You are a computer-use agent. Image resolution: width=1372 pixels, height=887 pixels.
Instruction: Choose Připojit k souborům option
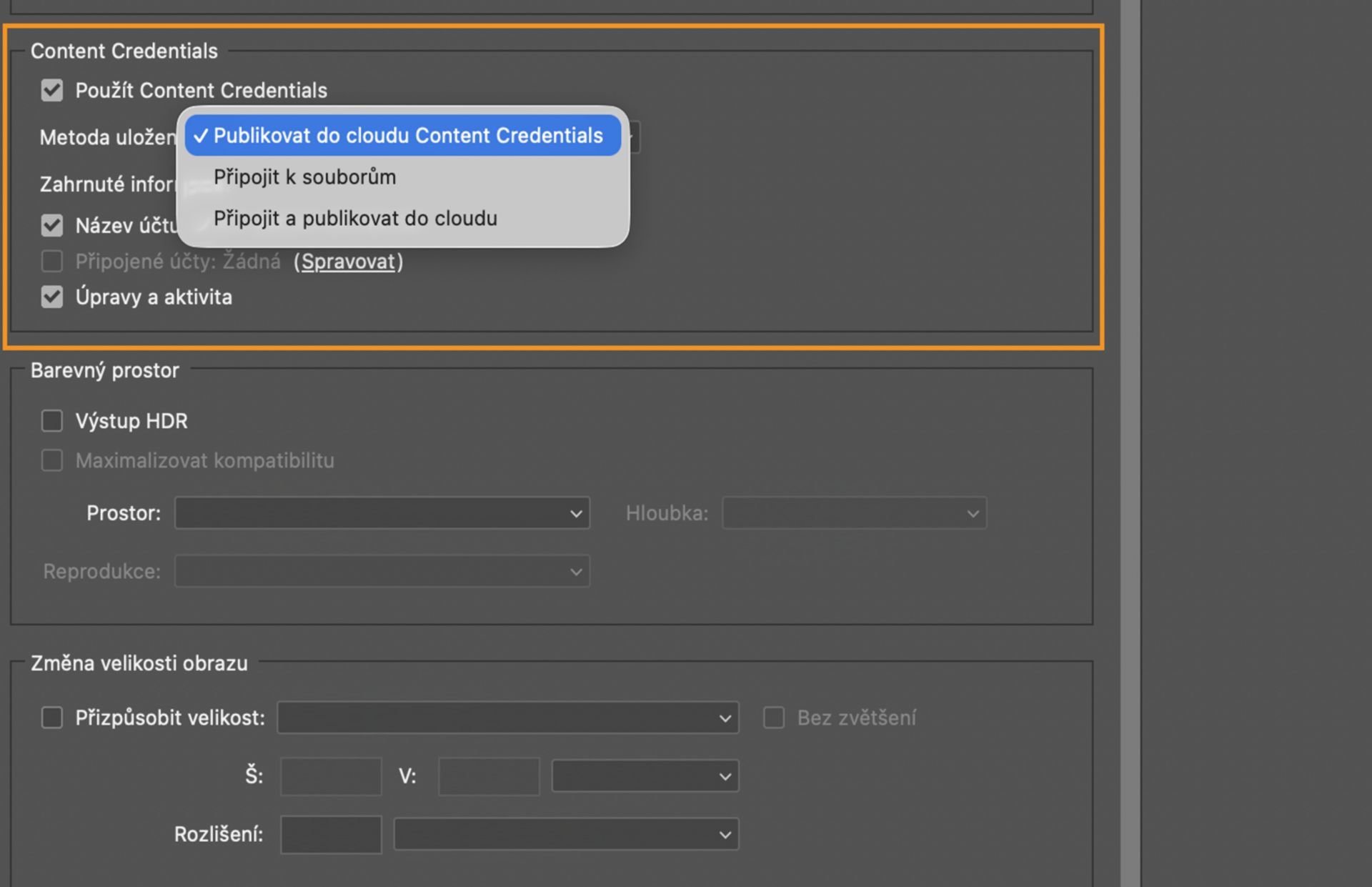pos(402,177)
